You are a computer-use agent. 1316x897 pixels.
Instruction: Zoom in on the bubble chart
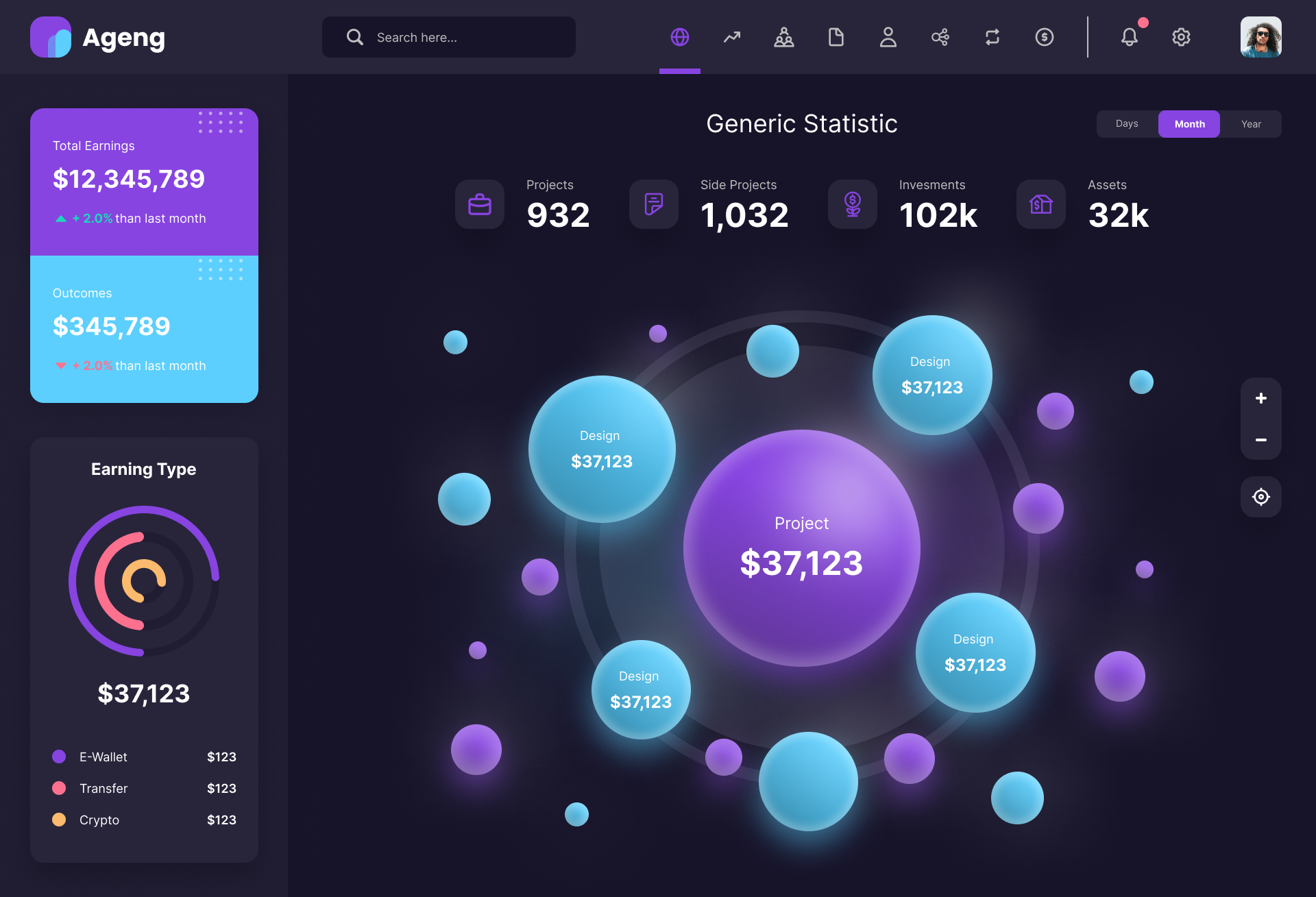1260,398
